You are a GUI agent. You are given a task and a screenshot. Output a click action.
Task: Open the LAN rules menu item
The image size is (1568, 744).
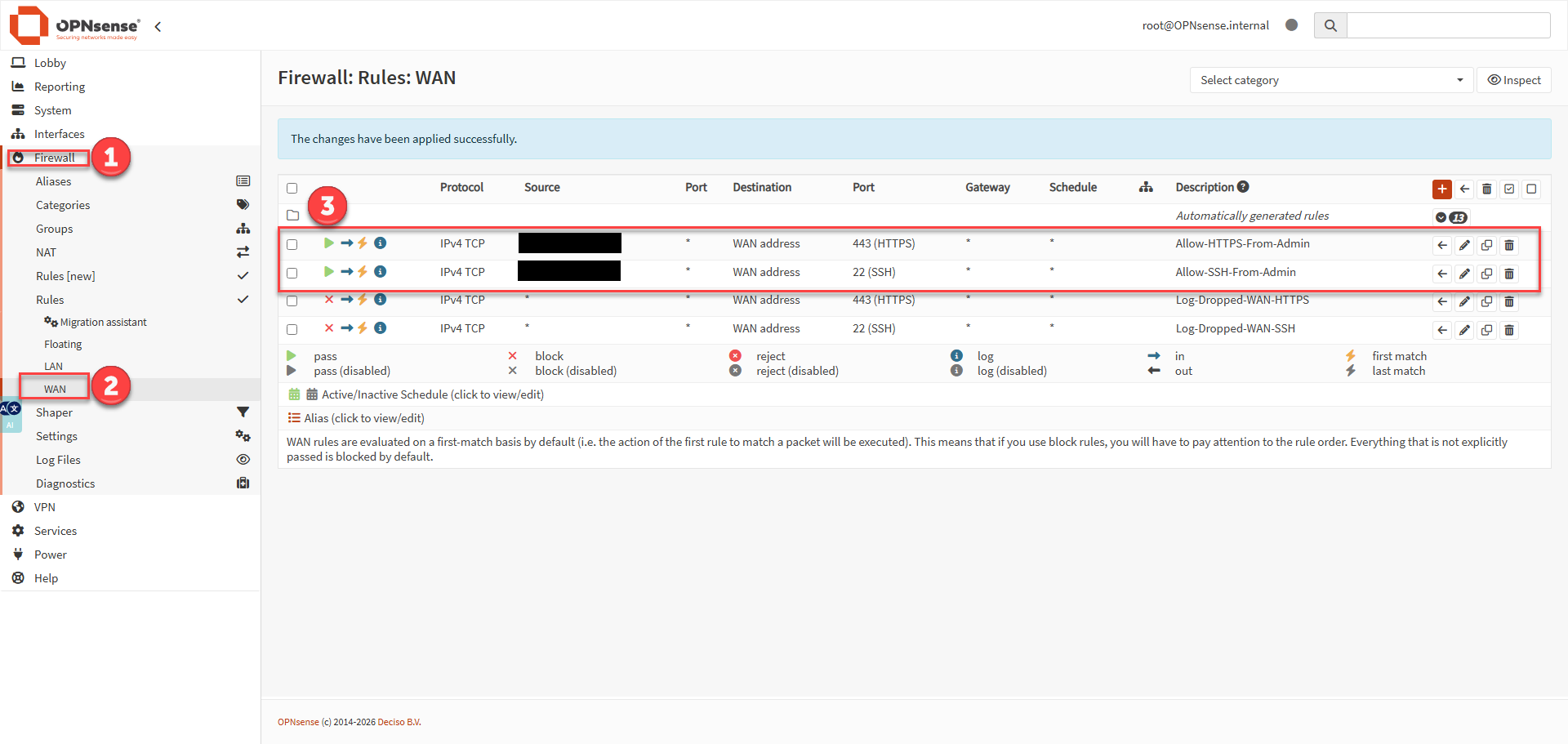point(54,367)
